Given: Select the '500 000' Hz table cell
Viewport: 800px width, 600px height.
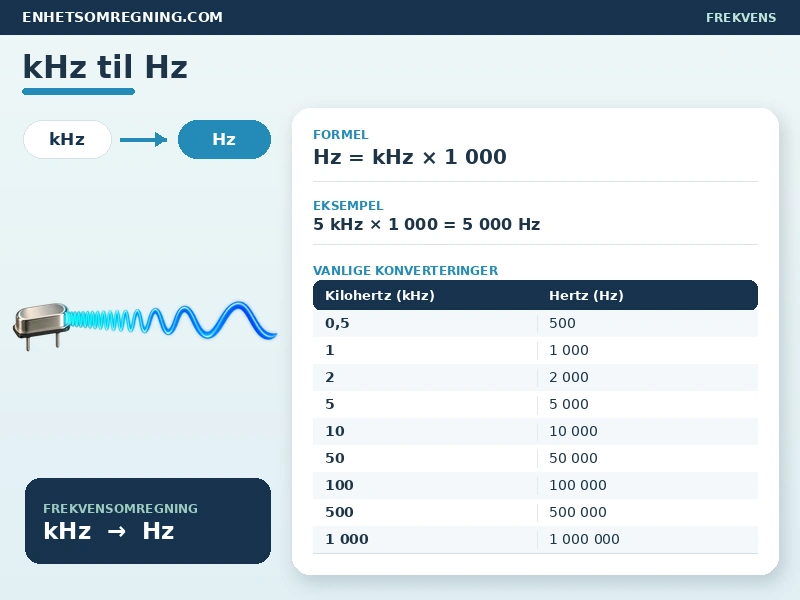Looking at the screenshot, I should pyautogui.click(x=648, y=512).
